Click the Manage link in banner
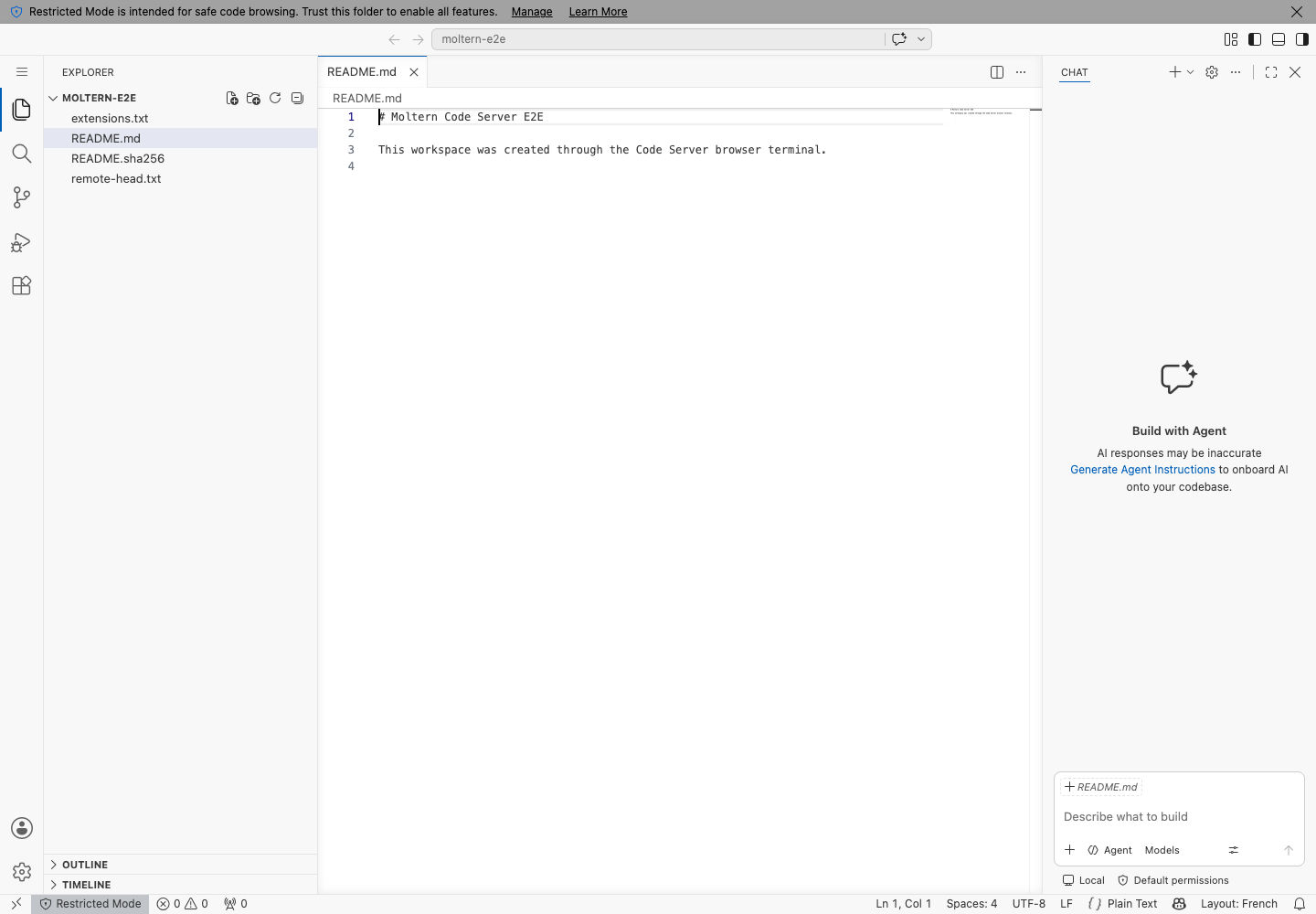The width and height of the screenshot is (1316, 914). [532, 12]
